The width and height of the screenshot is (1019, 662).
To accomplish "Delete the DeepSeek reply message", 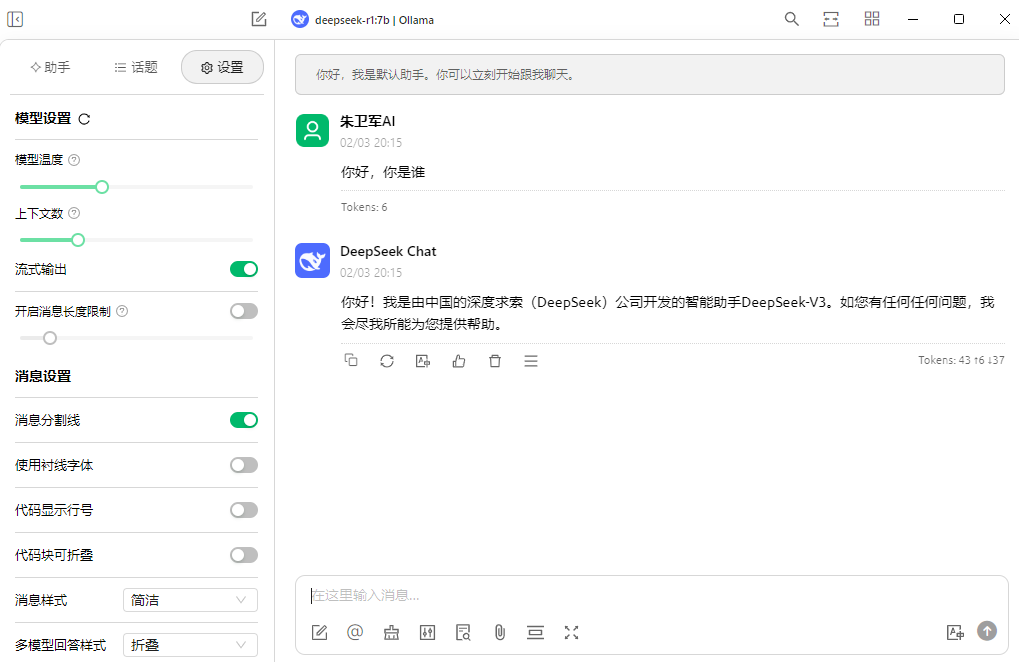I will 495,361.
